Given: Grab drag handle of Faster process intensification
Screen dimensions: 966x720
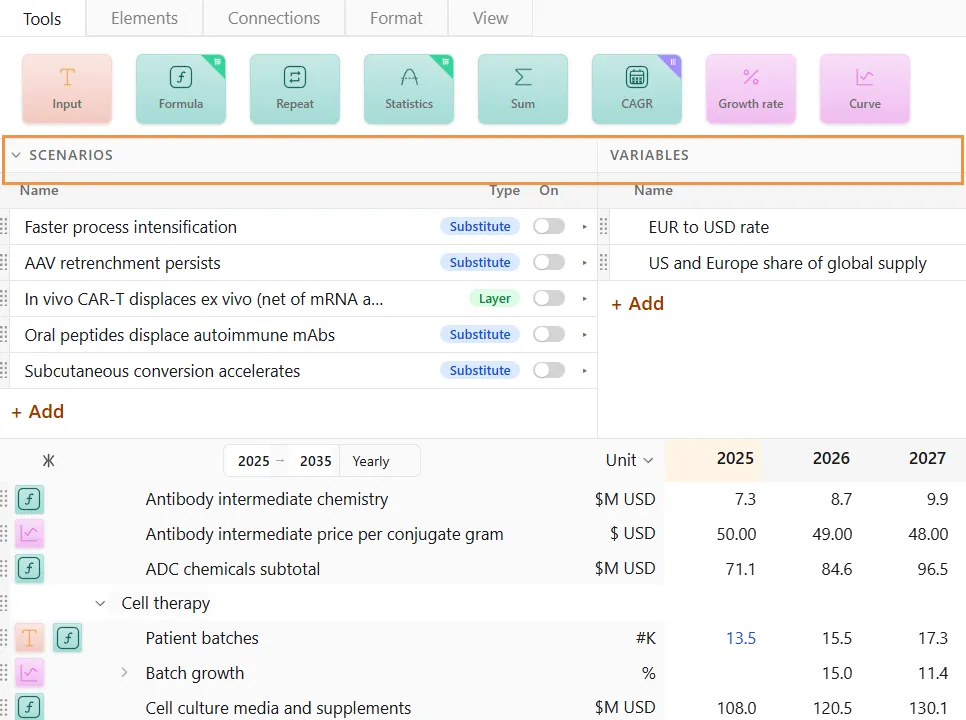Looking at the screenshot, I should (x=4, y=227).
